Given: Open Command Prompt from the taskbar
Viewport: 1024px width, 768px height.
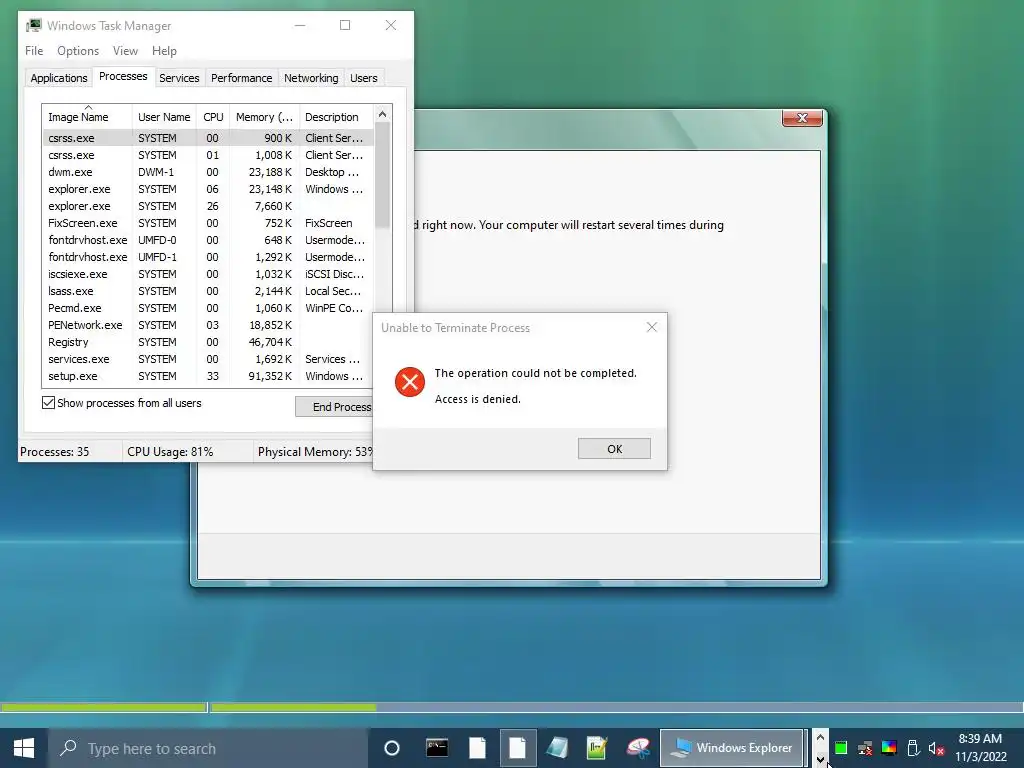Looking at the screenshot, I should [437, 748].
